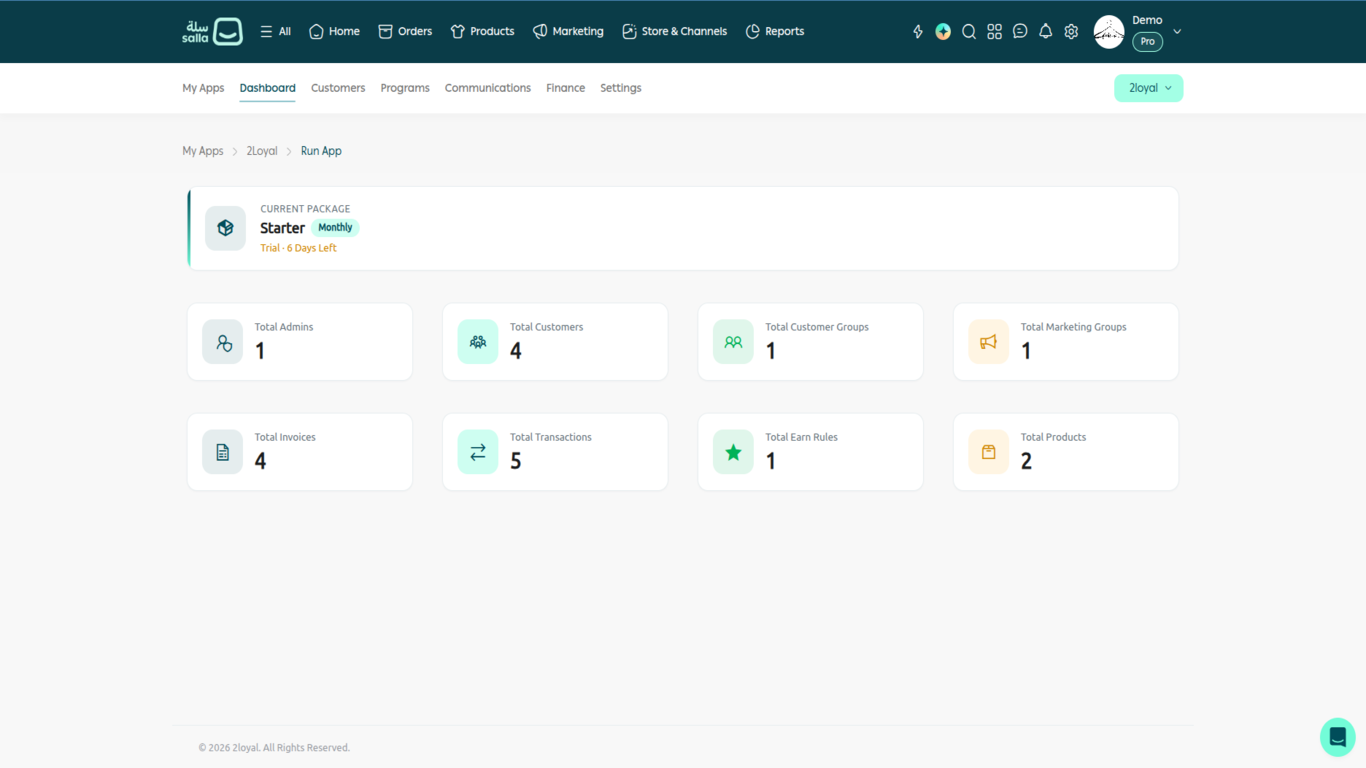The image size is (1366, 768).
Task: Open the search magnifier icon
Action: point(969,32)
